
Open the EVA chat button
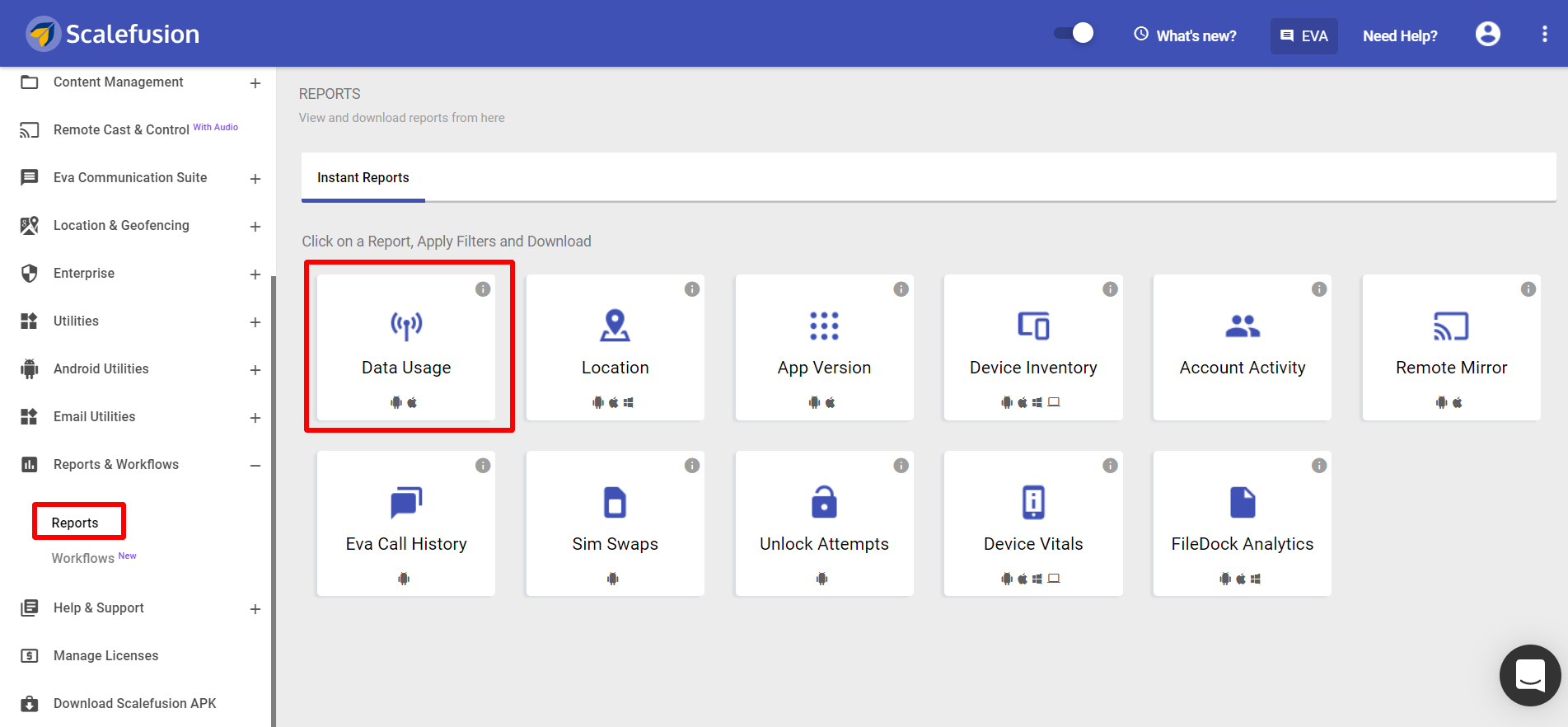point(1304,36)
